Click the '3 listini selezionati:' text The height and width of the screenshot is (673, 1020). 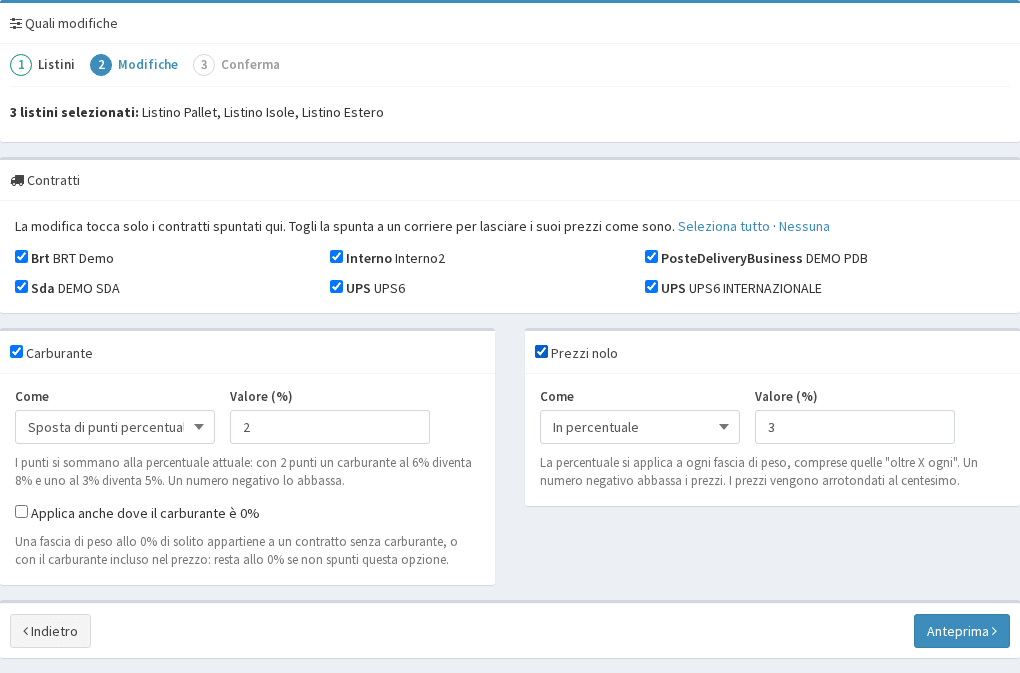(74, 112)
